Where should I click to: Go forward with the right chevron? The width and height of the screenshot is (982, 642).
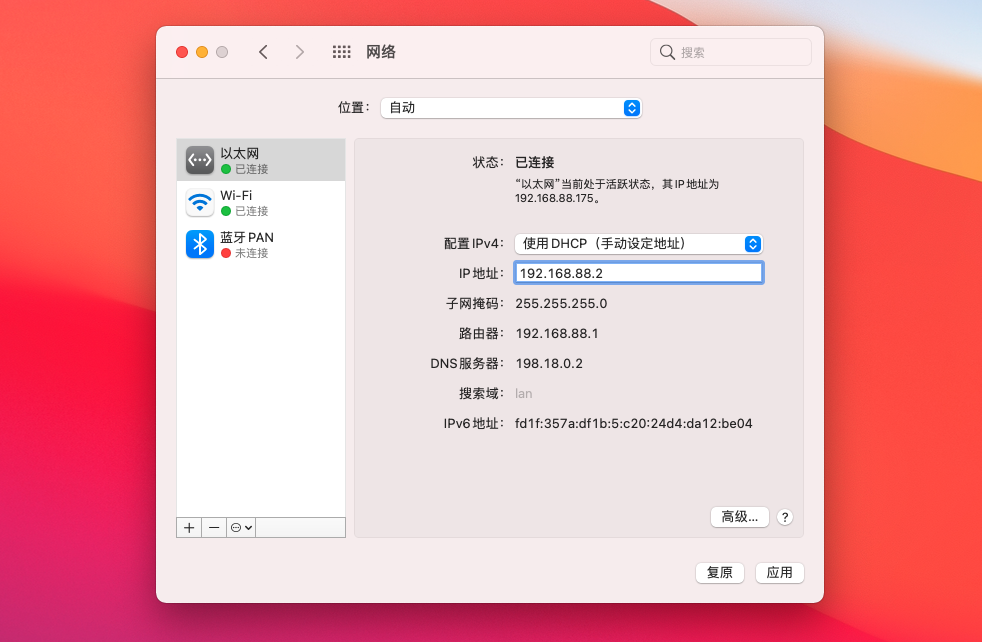click(299, 52)
